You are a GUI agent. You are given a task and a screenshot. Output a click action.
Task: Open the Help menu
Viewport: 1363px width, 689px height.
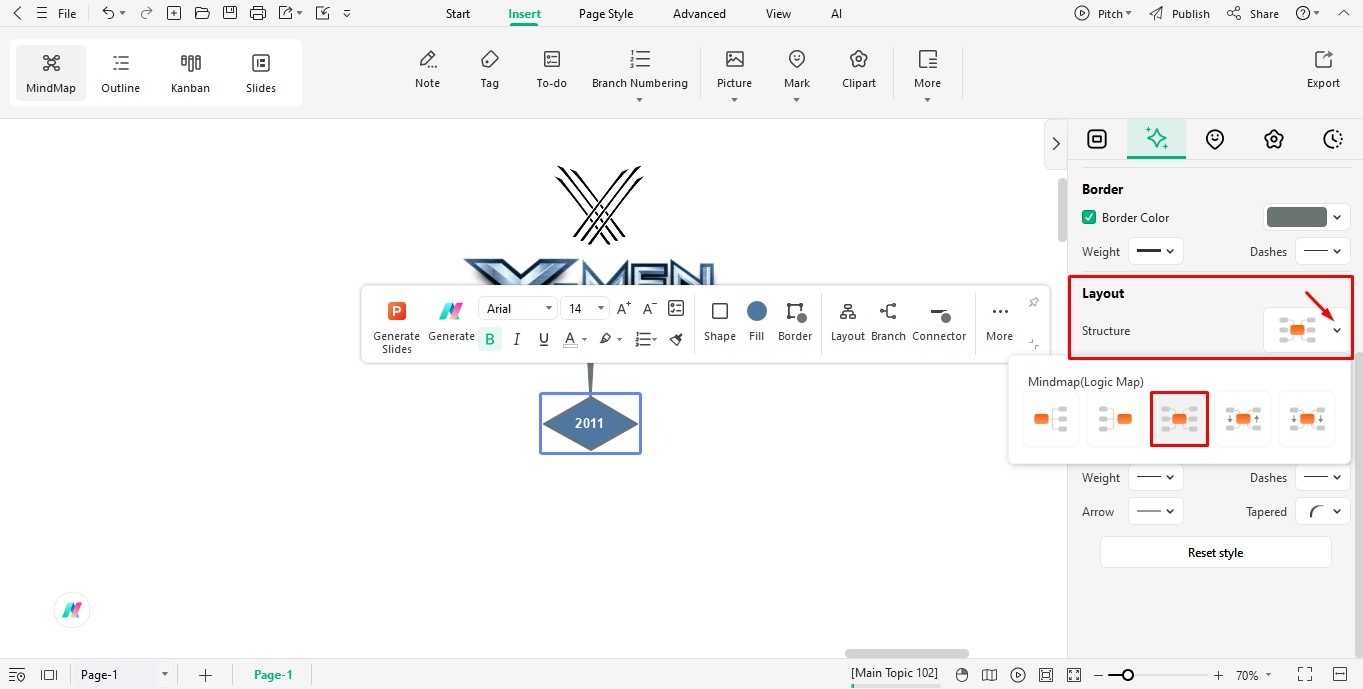1307,14
